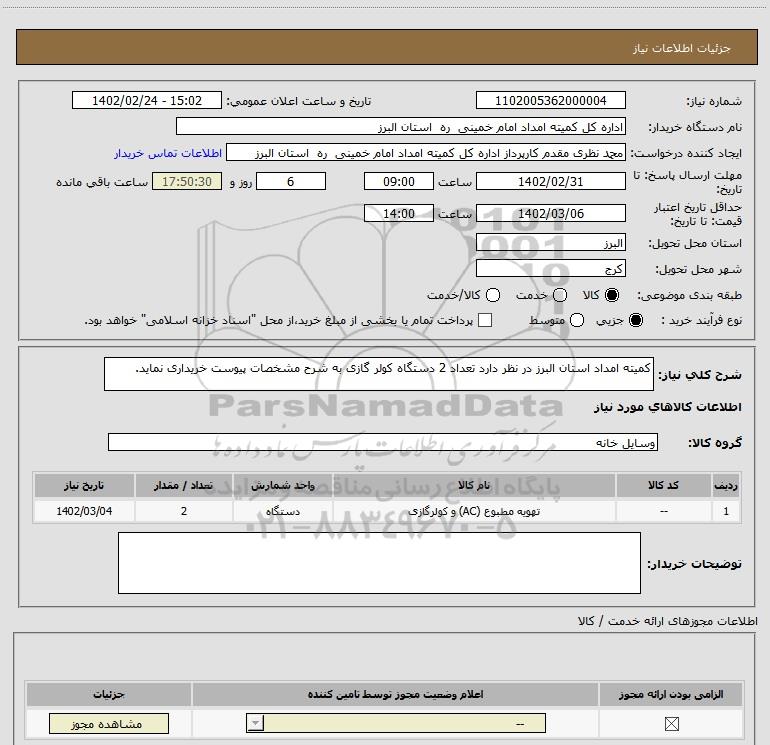This screenshot has width=770, height=745.
Task: Click the ردیف column header
Action: click(726, 485)
